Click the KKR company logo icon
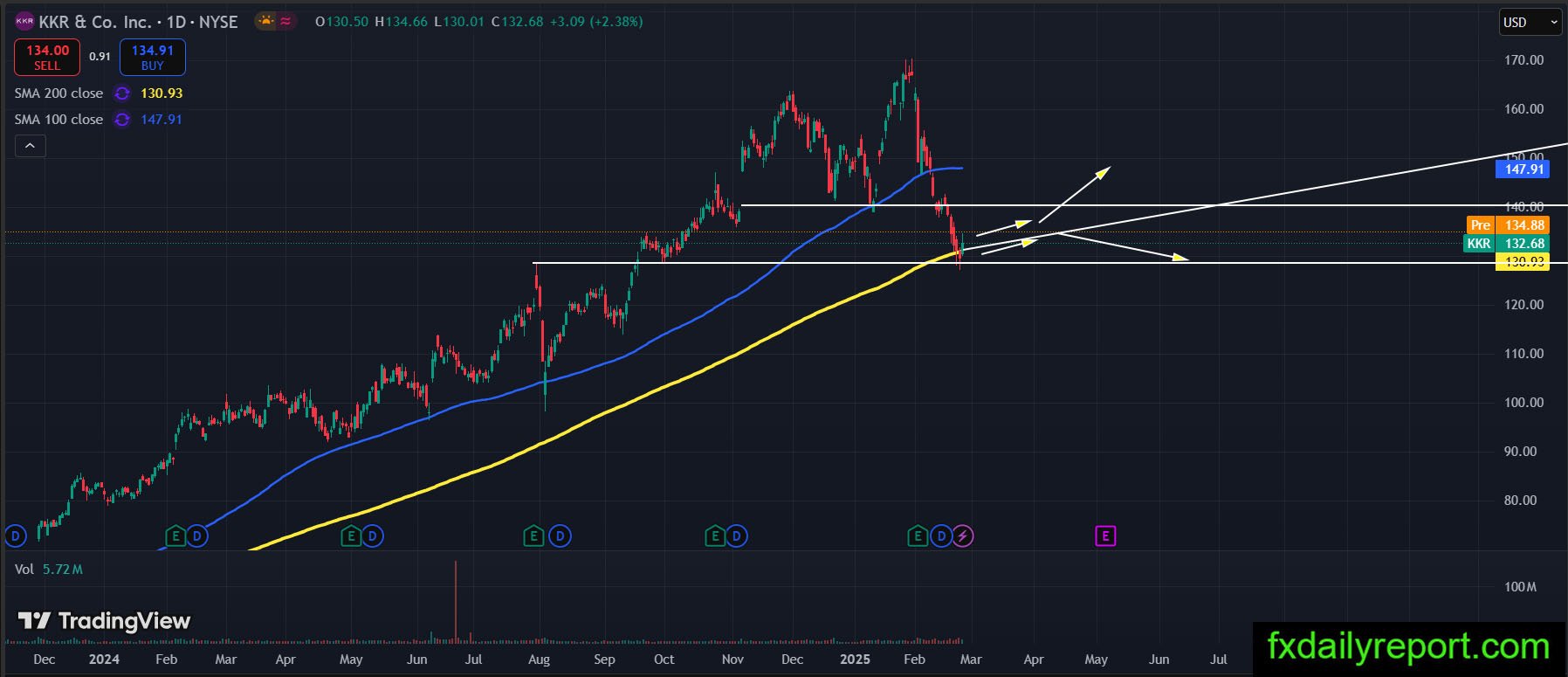 tap(24, 21)
